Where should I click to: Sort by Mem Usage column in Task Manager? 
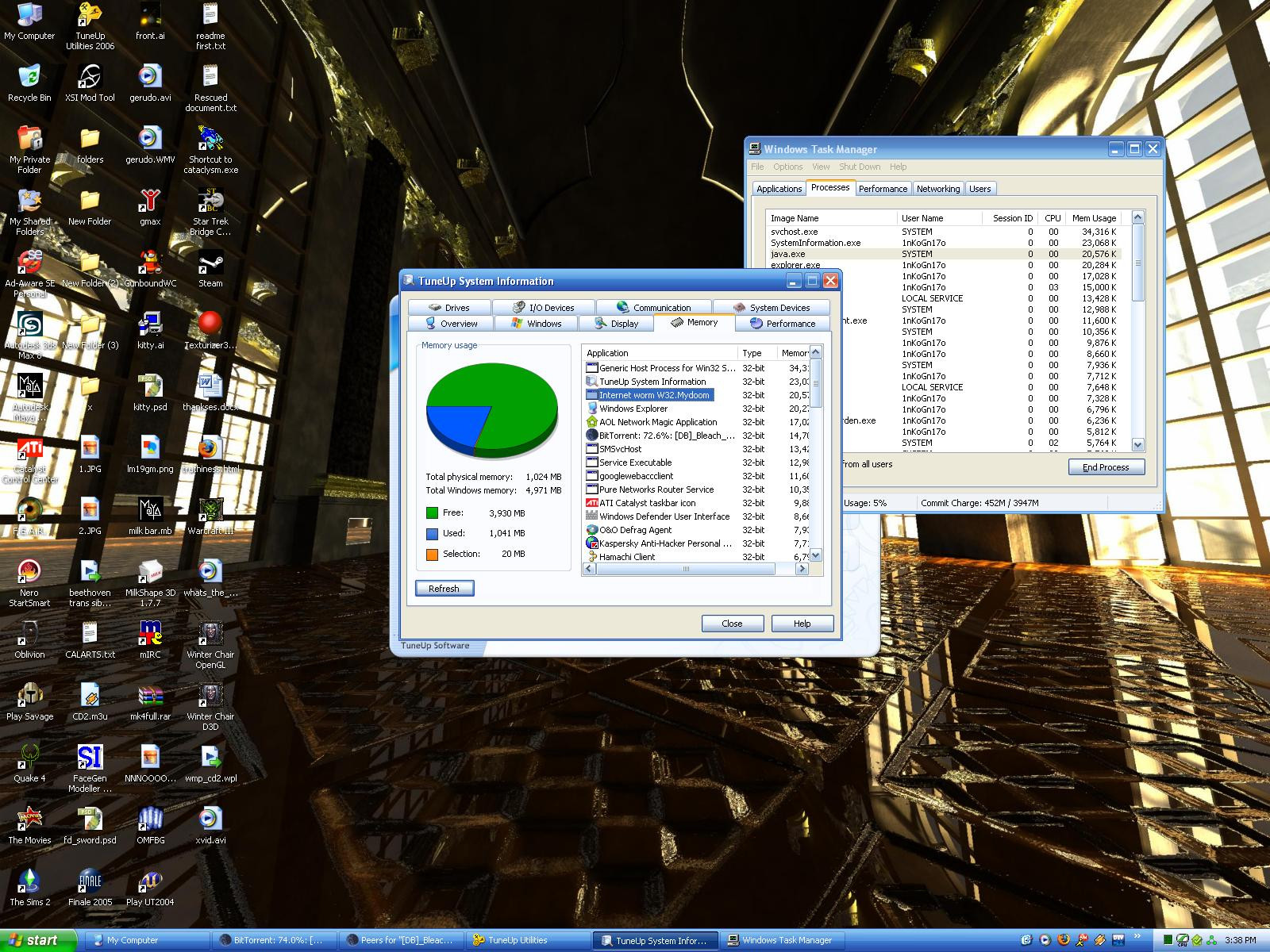1094,218
